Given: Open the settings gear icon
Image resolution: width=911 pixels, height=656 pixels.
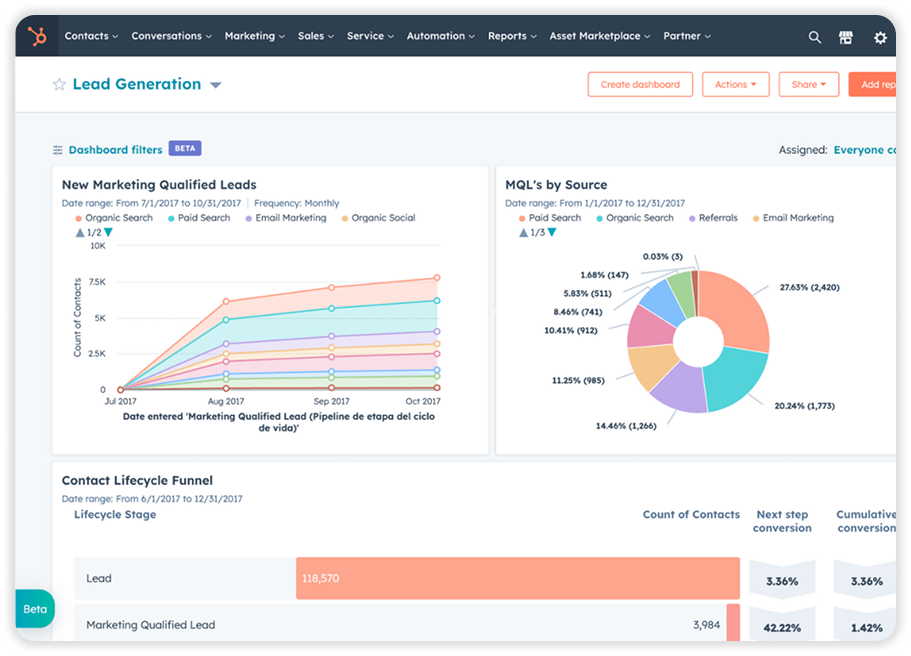Looking at the screenshot, I should 880,37.
